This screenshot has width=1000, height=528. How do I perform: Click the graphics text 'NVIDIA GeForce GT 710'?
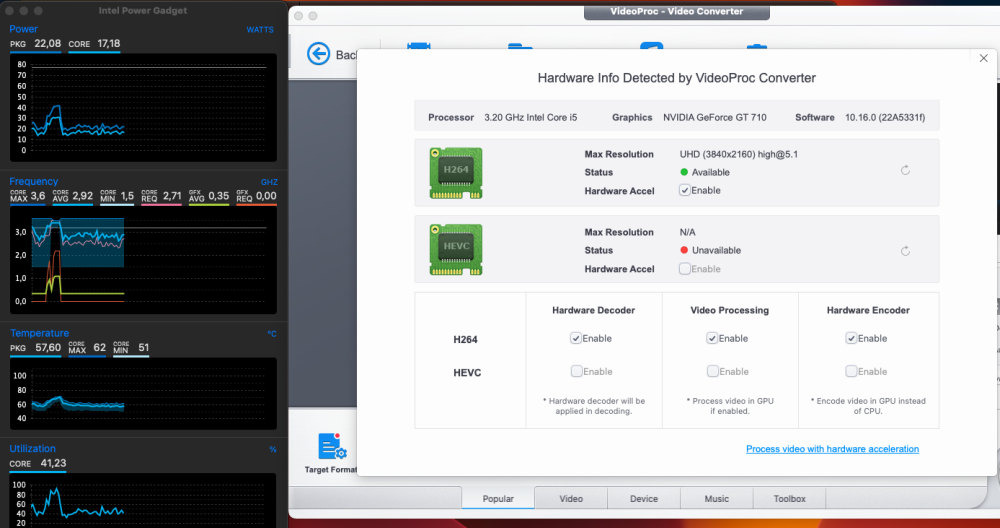click(715, 117)
